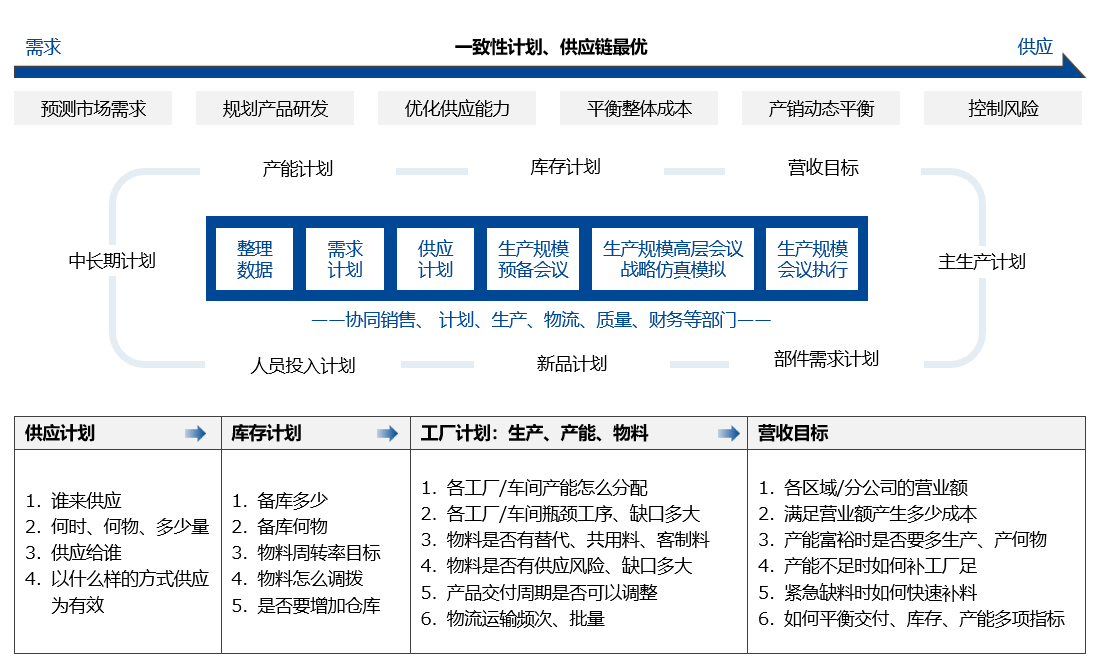Click the arrow icon beside 库存计划 header
Viewport: 1098px width, 660px height.
386,433
